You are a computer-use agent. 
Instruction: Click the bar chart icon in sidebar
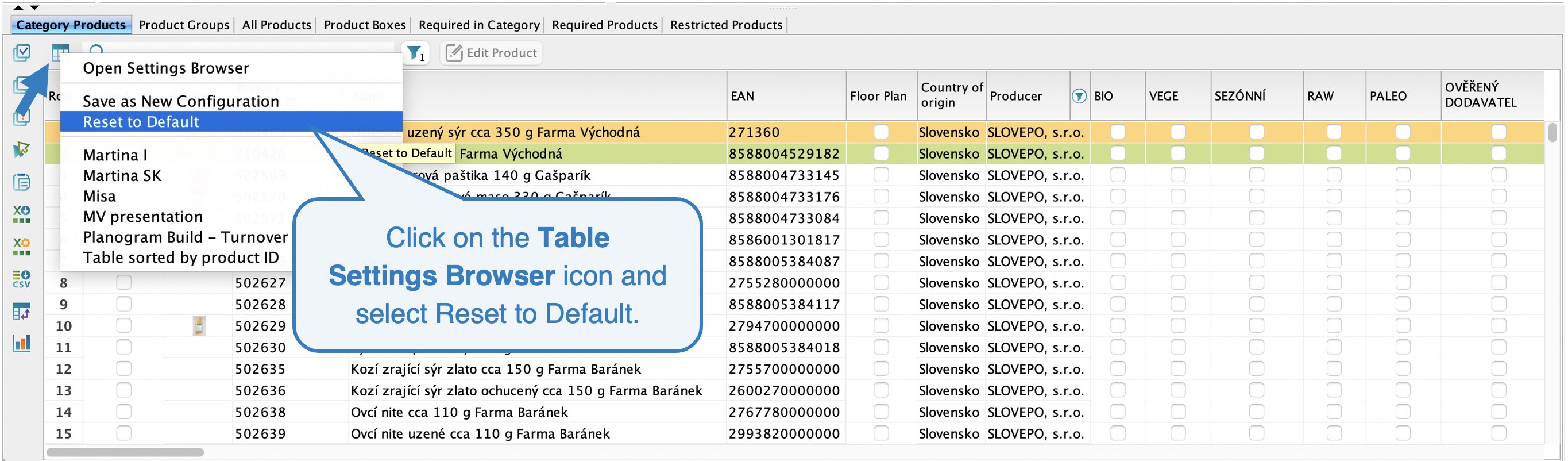pyautogui.click(x=22, y=344)
